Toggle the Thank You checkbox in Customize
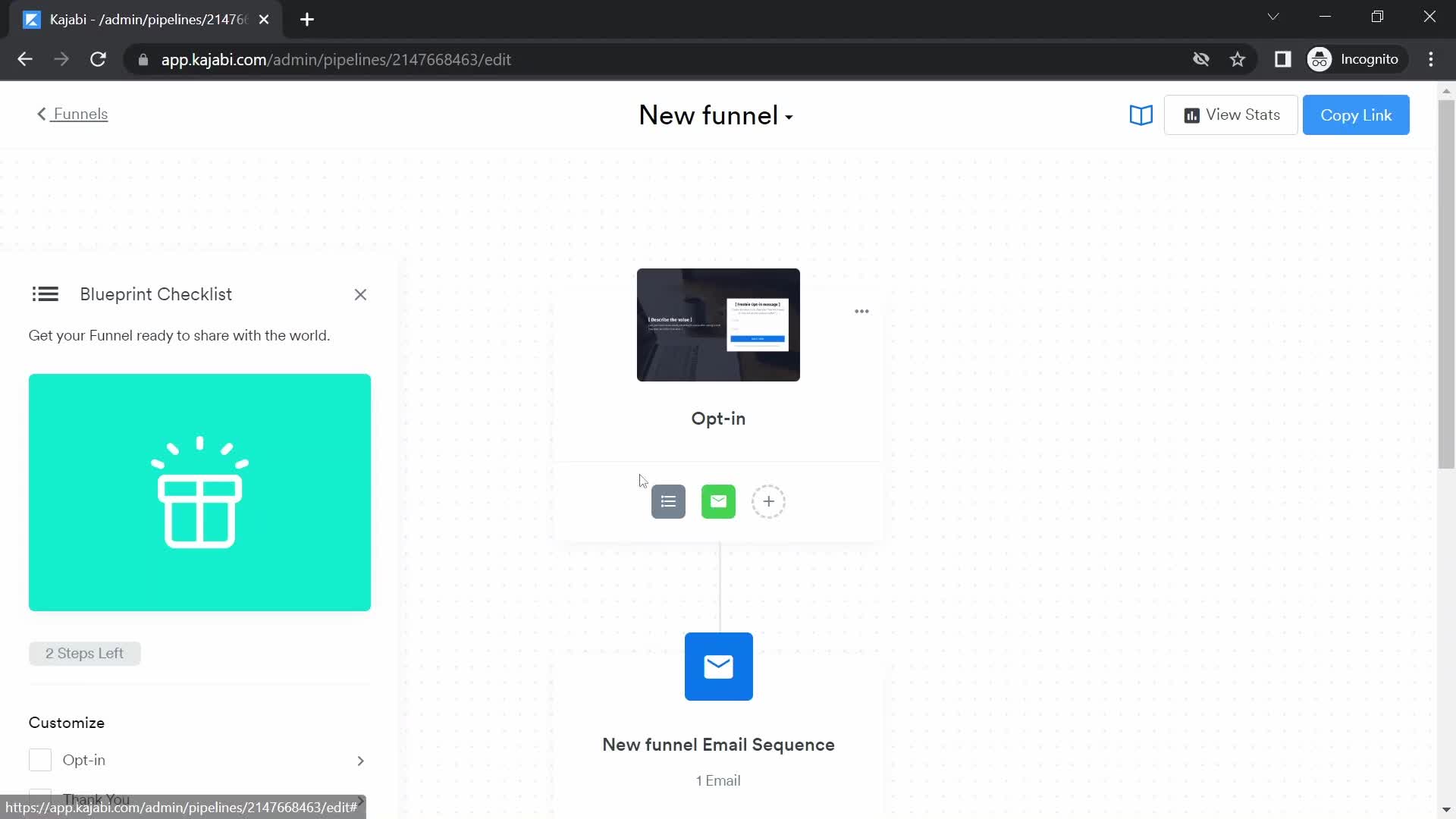 [40, 798]
